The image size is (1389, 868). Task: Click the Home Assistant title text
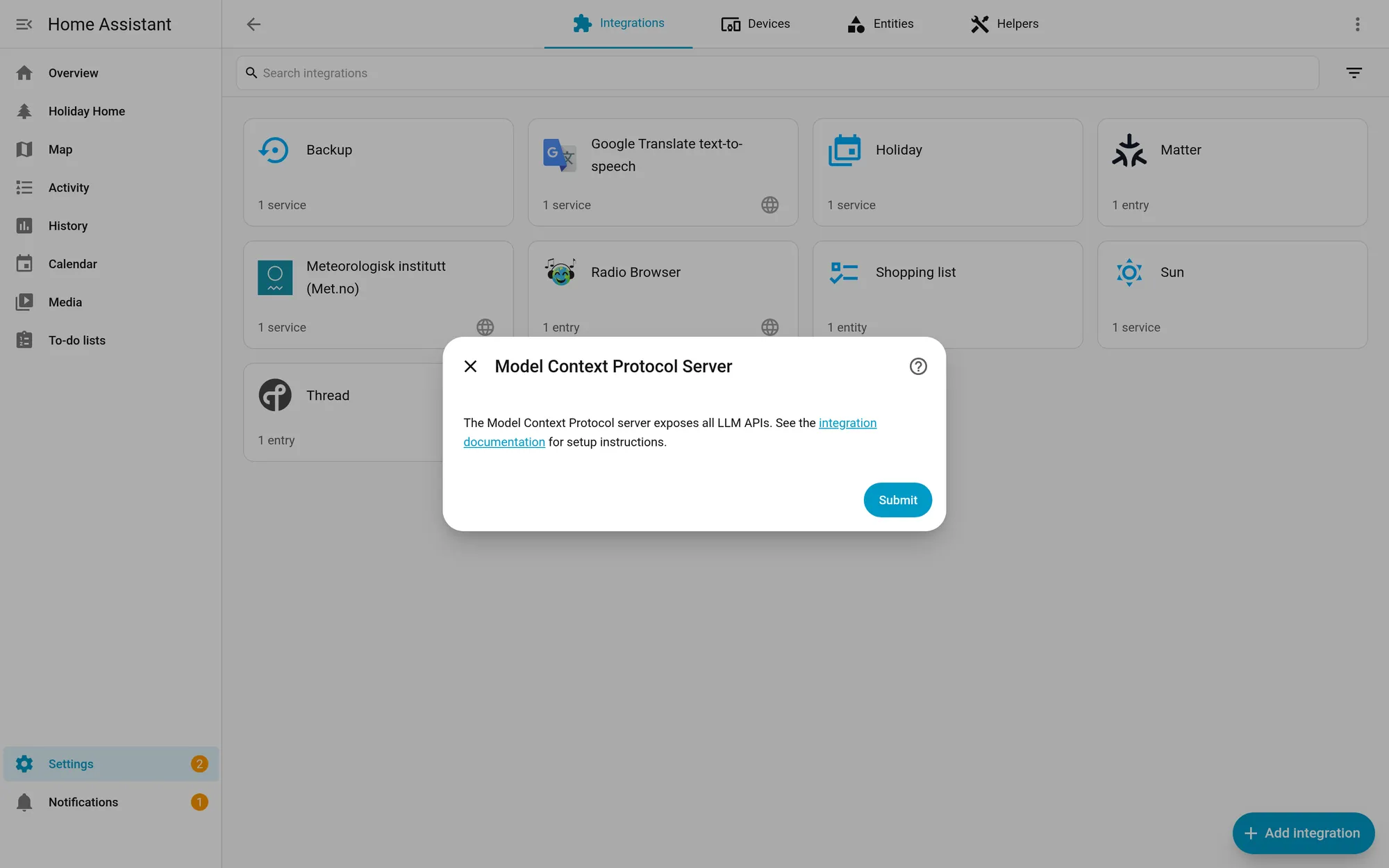coord(109,24)
